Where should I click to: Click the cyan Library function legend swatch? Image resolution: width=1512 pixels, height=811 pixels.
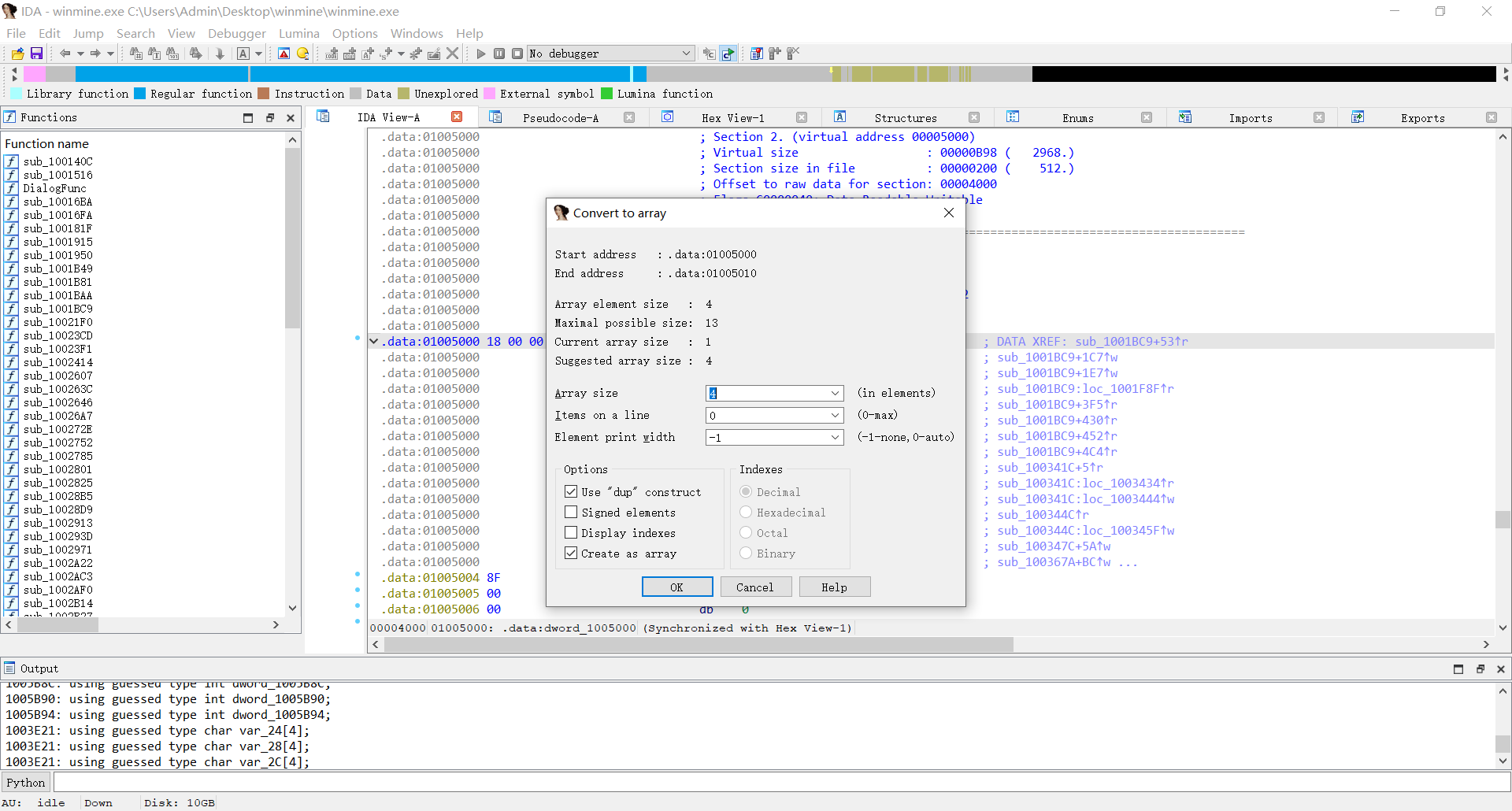pos(17,94)
